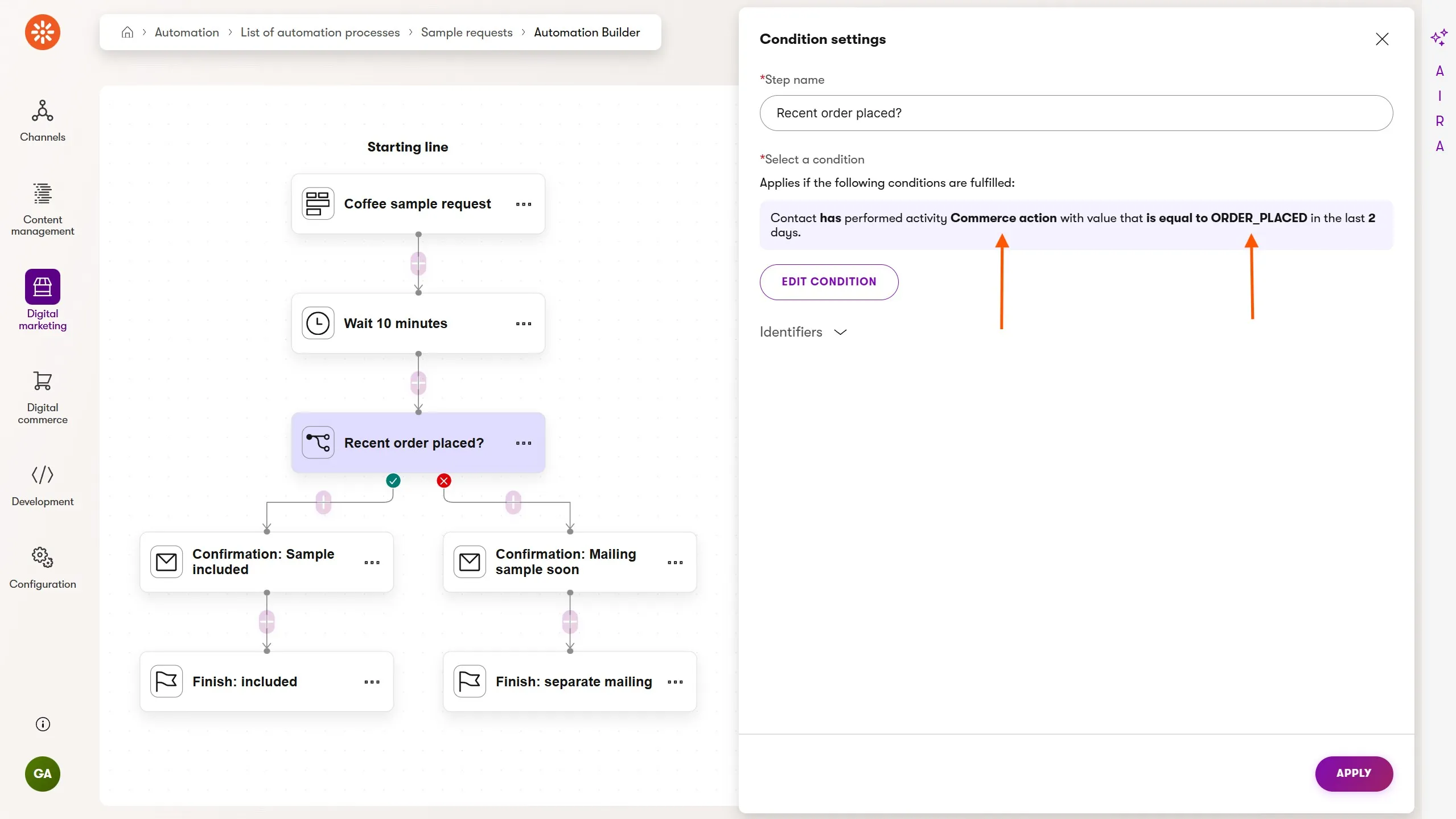Viewport: 1456px width, 819px height.
Task: Open Content management section
Action: (42, 208)
